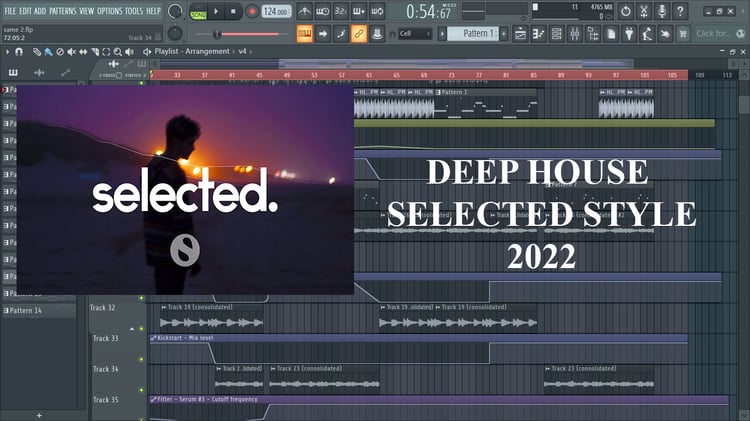Open the FILE menu
Image resolution: width=750 pixels, height=421 pixels.
[10, 11]
